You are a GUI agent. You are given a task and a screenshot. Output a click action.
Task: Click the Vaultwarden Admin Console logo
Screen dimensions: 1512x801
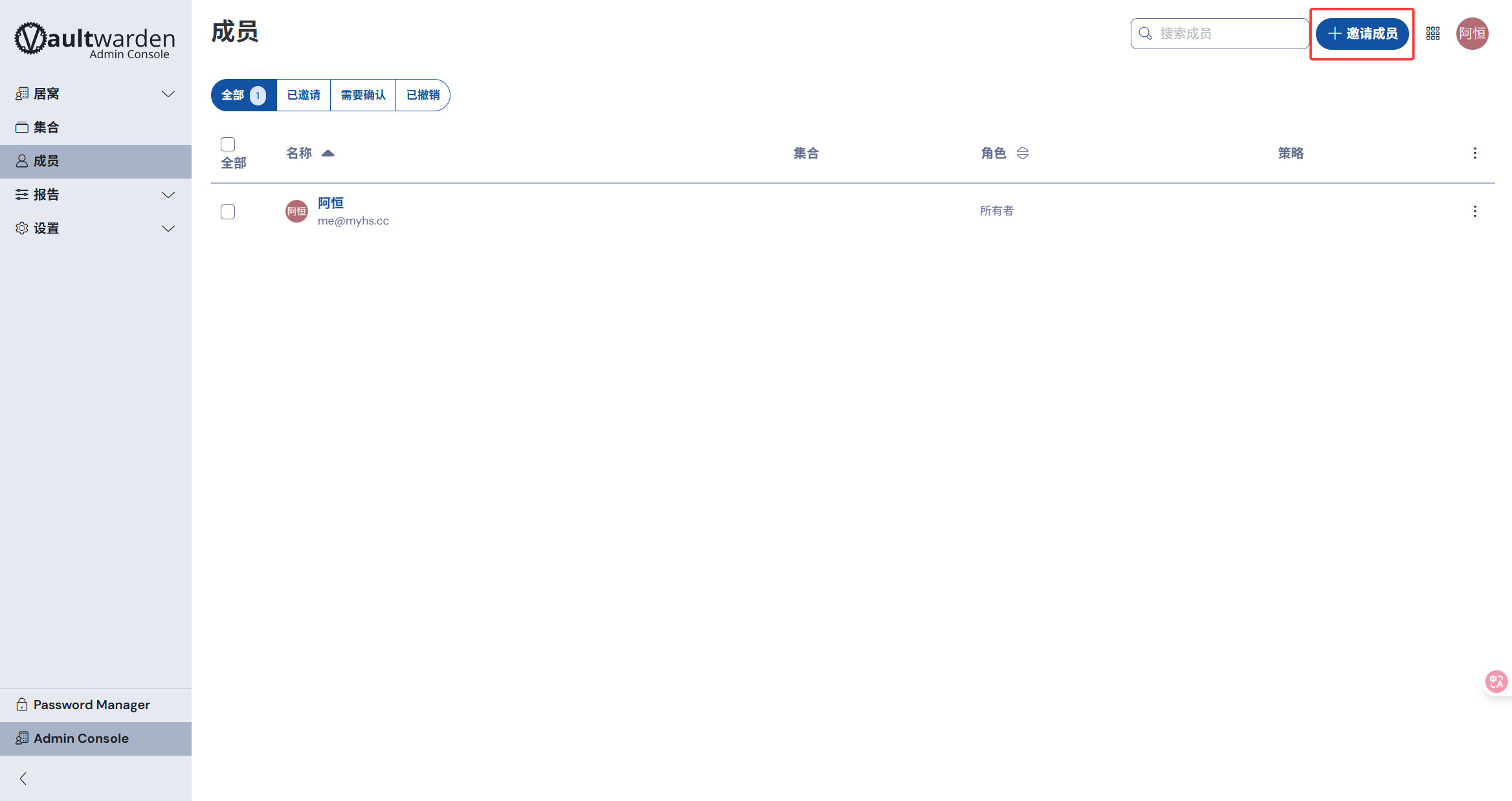pos(95,41)
